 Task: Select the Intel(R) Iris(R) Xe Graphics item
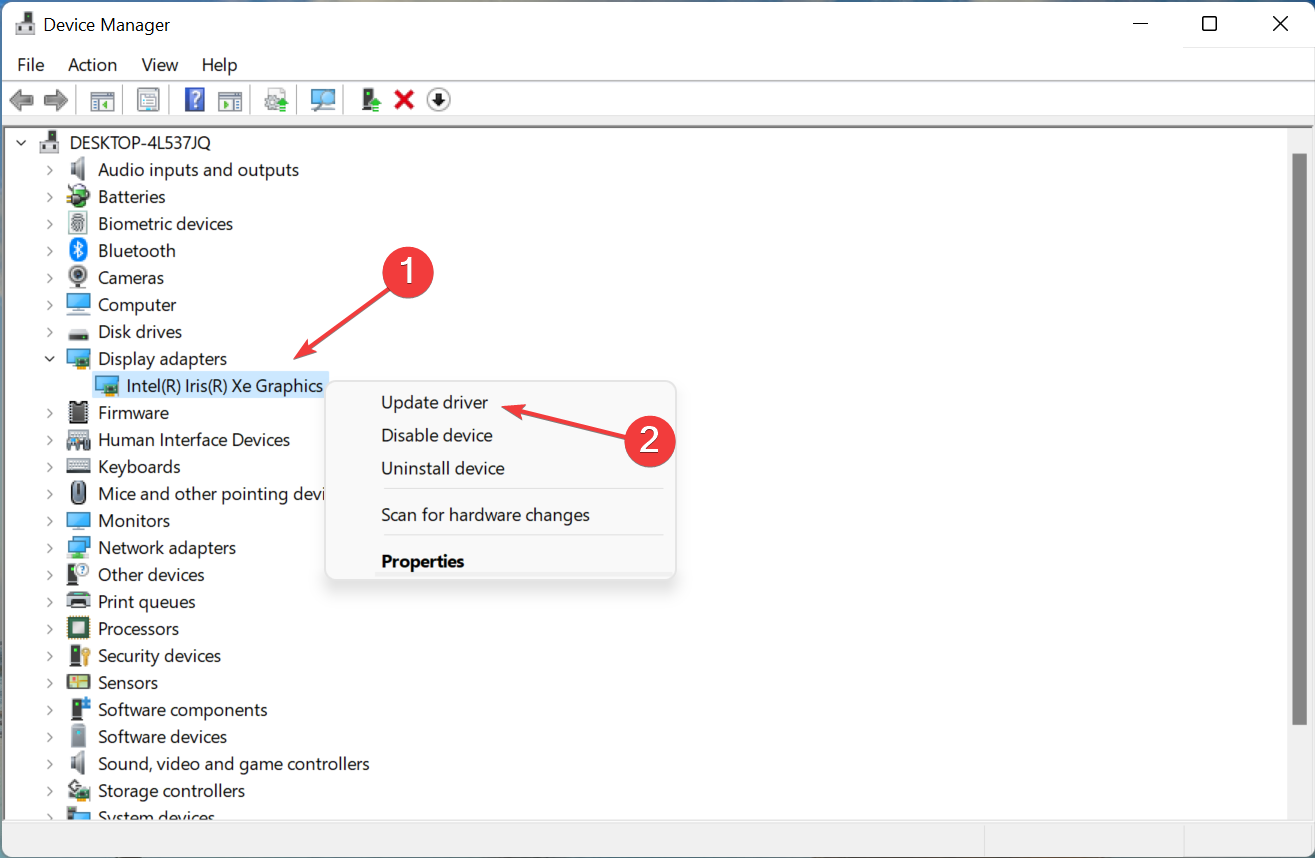pyautogui.click(x=224, y=386)
